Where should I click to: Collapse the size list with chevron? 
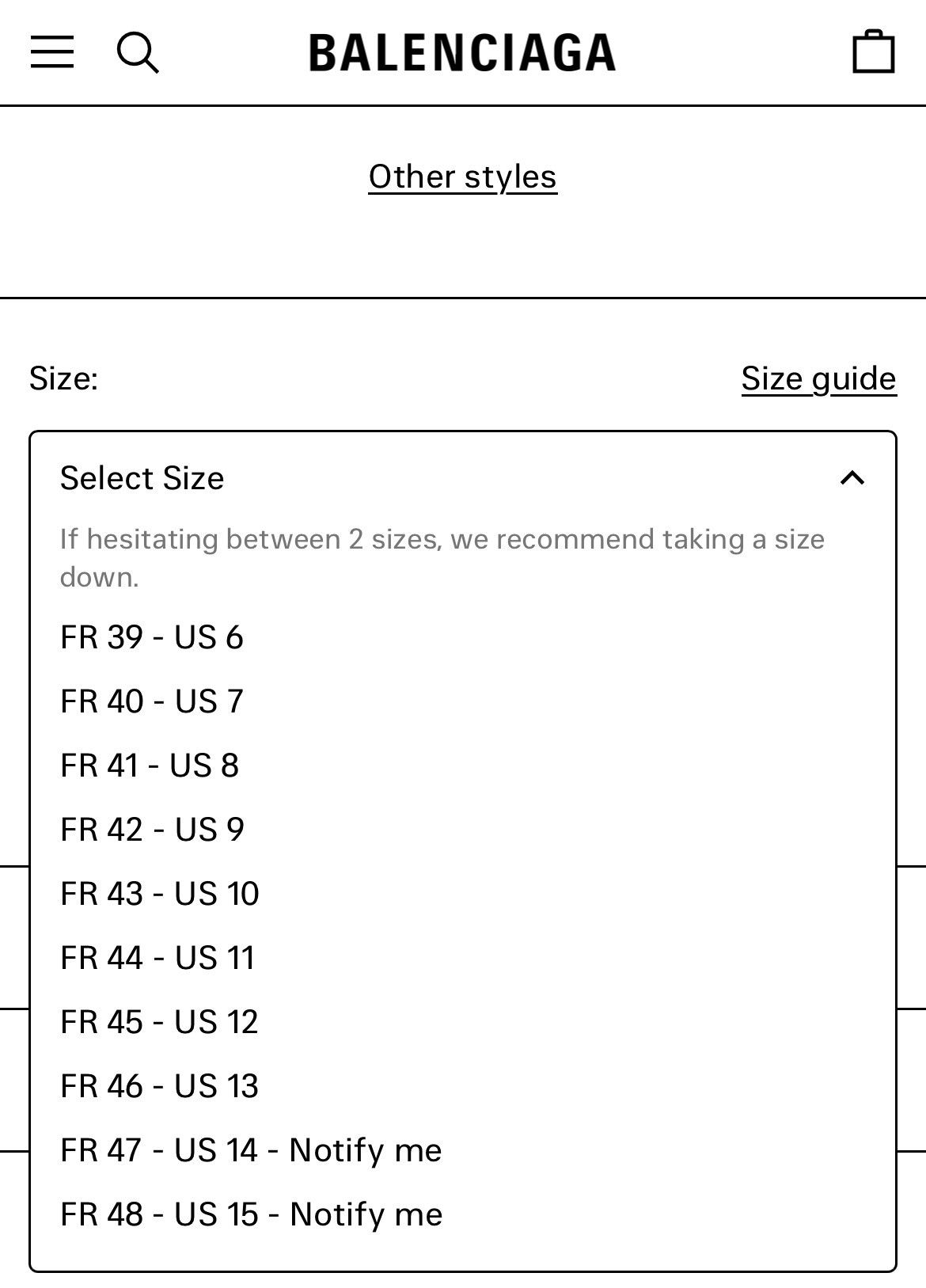(852, 478)
